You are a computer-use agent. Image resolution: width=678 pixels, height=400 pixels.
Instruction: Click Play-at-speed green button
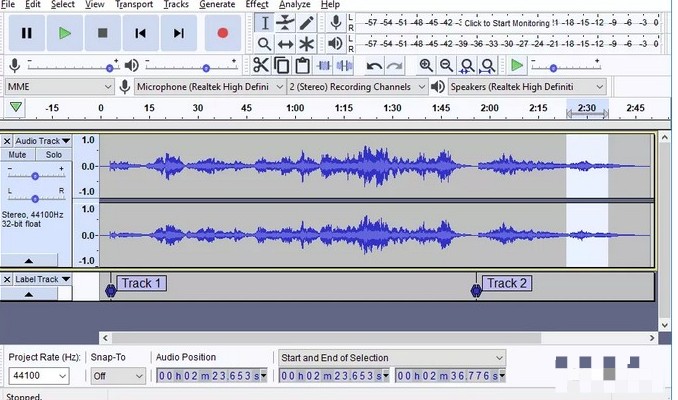coord(517,66)
